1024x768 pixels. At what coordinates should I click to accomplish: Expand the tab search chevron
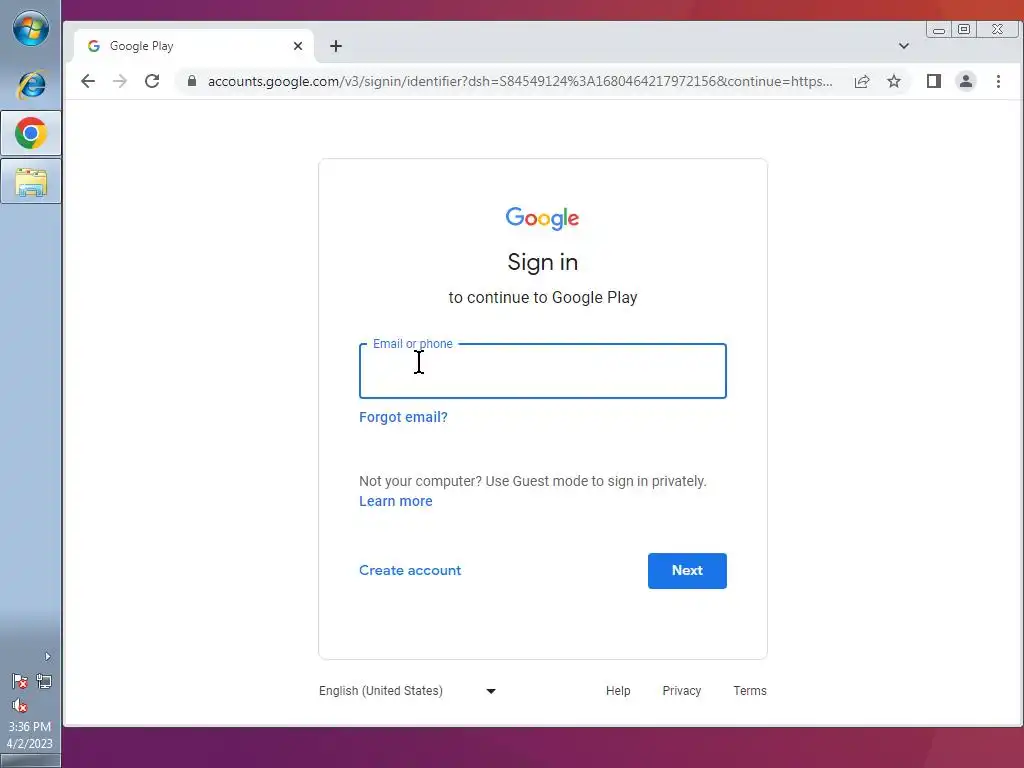[x=904, y=46]
